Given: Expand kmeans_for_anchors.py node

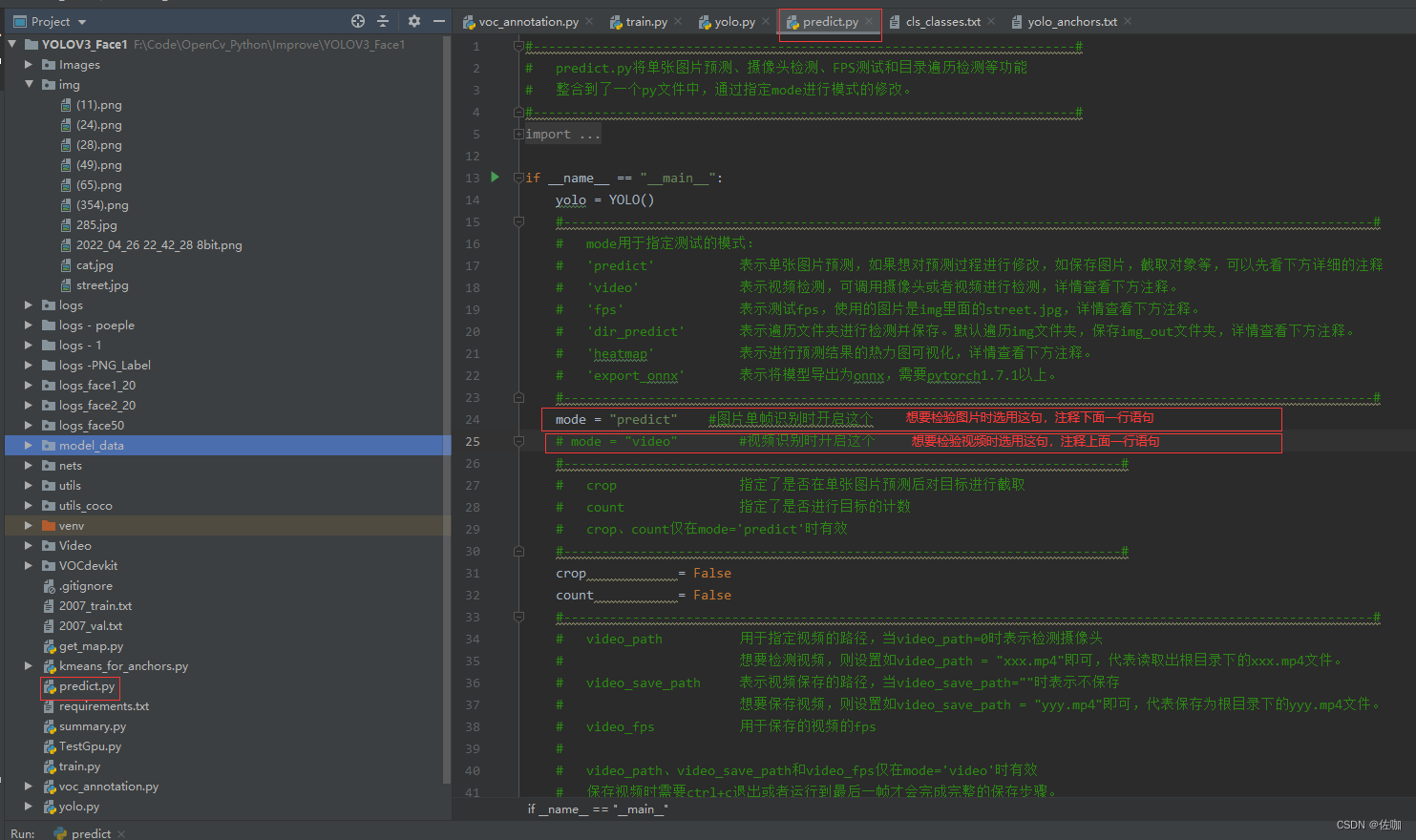Looking at the screenshot, I should click(x=29, y=665).
